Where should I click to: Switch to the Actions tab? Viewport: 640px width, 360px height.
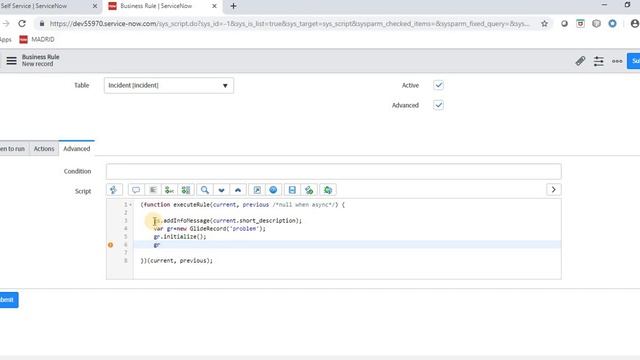44,149
